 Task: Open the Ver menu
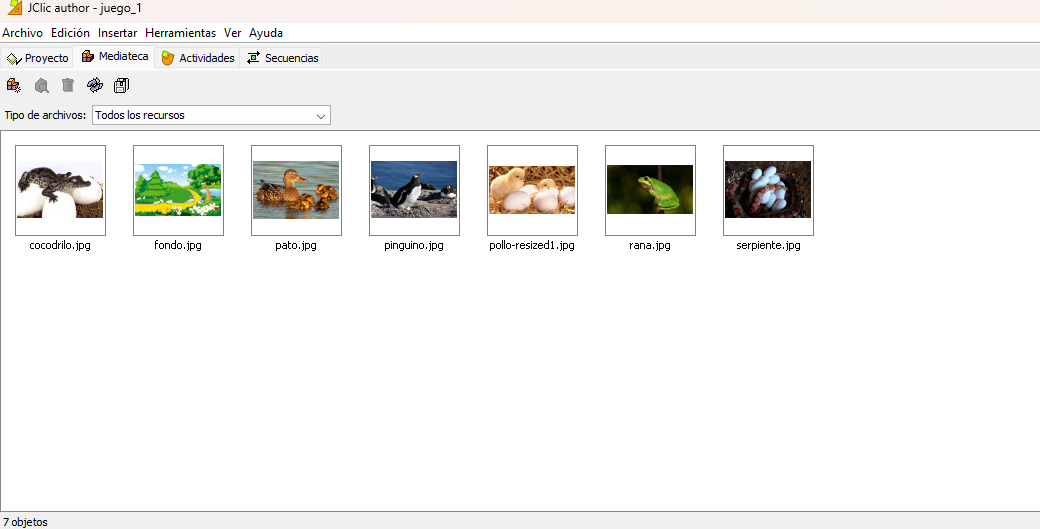coord(232,32)
